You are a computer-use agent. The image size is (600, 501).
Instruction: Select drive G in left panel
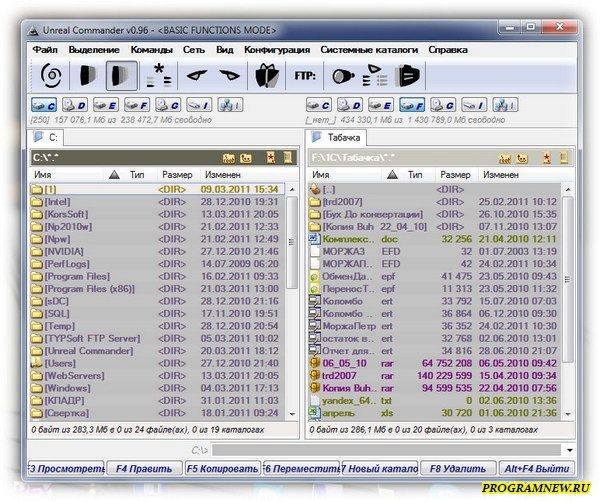coord(168,105)
